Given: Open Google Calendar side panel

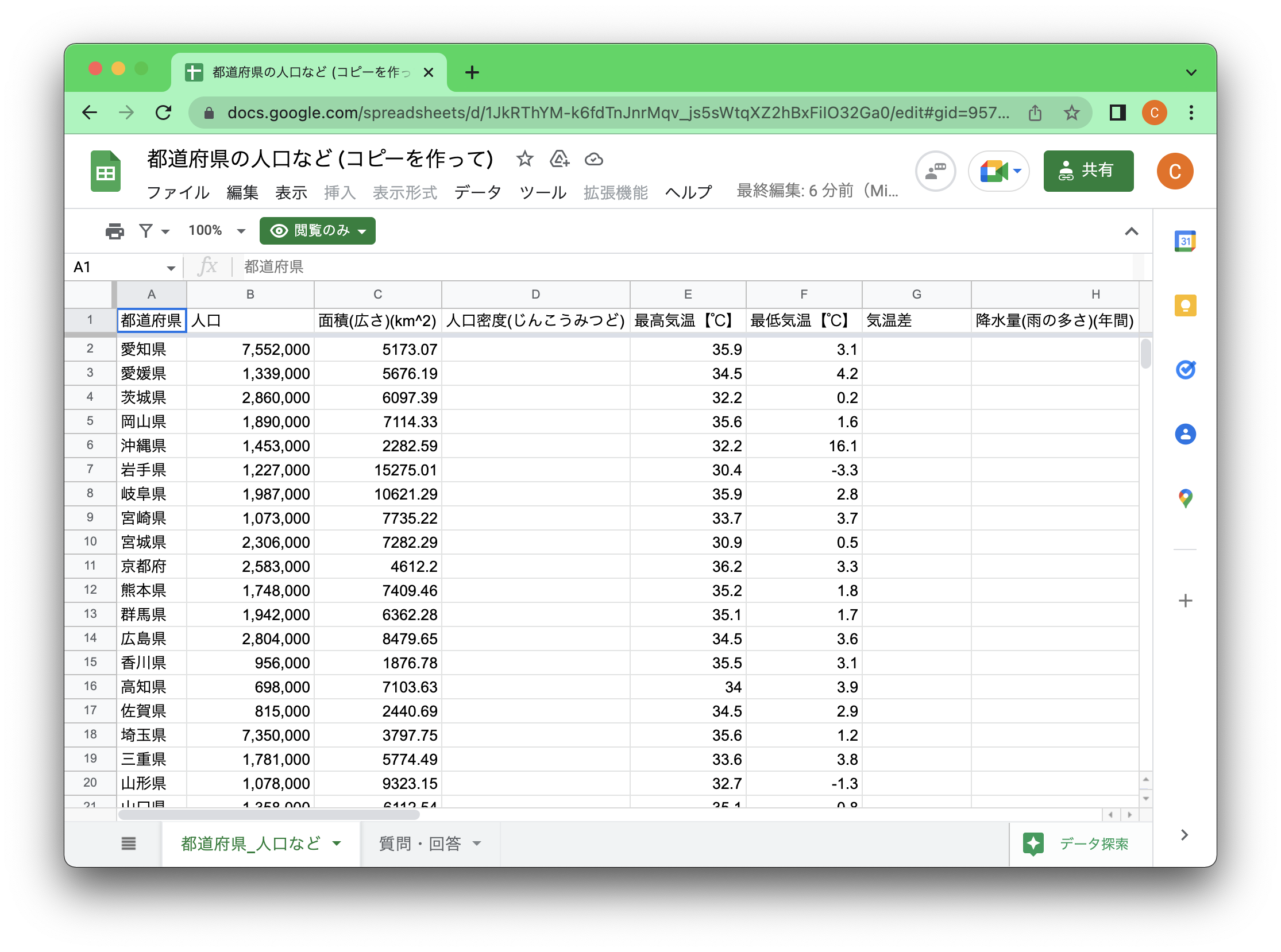Looking at the screenshot, I should click(x=1184, y=241).
